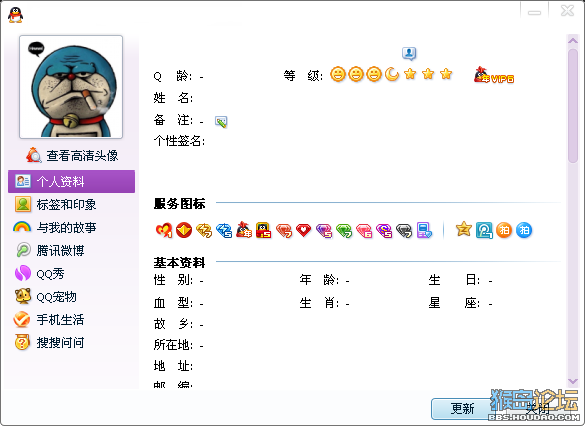Click the 服务图标 section heading
Image resolution: width=585 pixels, height=426 pixels.
[x=179, y=204]
